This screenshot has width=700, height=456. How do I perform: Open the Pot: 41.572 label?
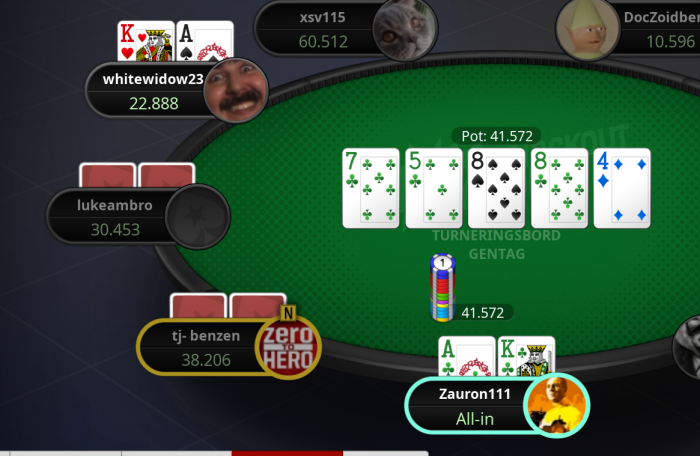point(496,136)
